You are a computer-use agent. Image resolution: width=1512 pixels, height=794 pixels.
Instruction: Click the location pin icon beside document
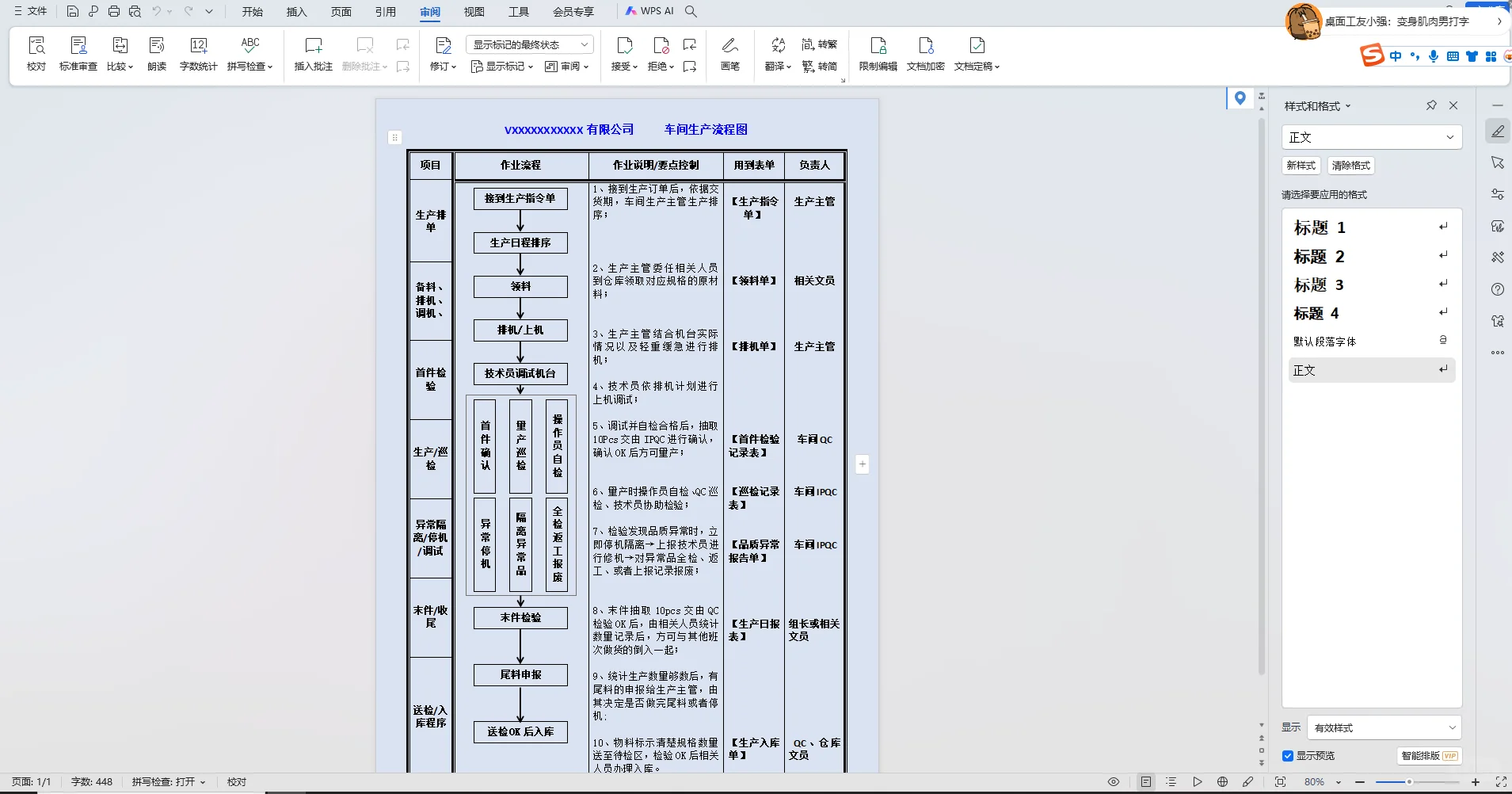[1240, 98]
